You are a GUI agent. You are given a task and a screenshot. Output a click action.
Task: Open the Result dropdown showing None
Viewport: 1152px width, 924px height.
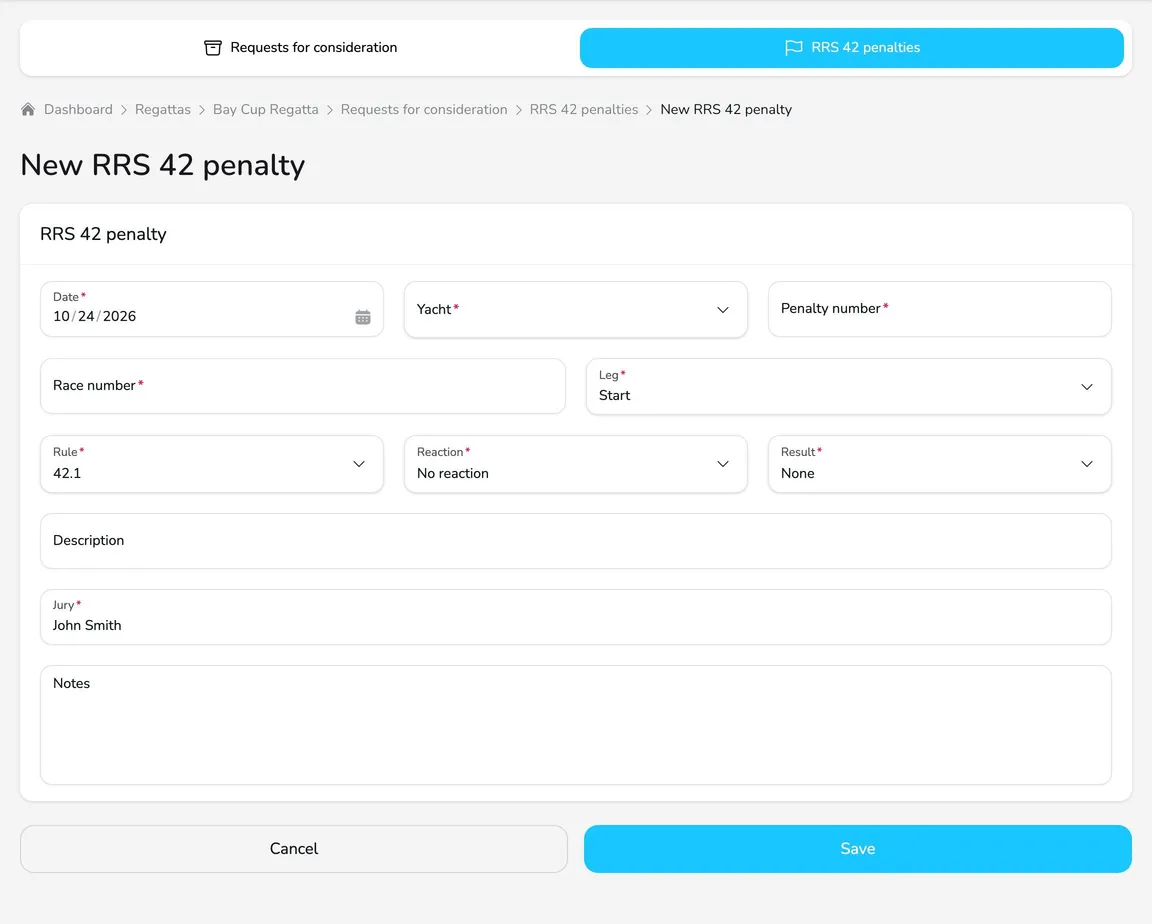point(940,464)
